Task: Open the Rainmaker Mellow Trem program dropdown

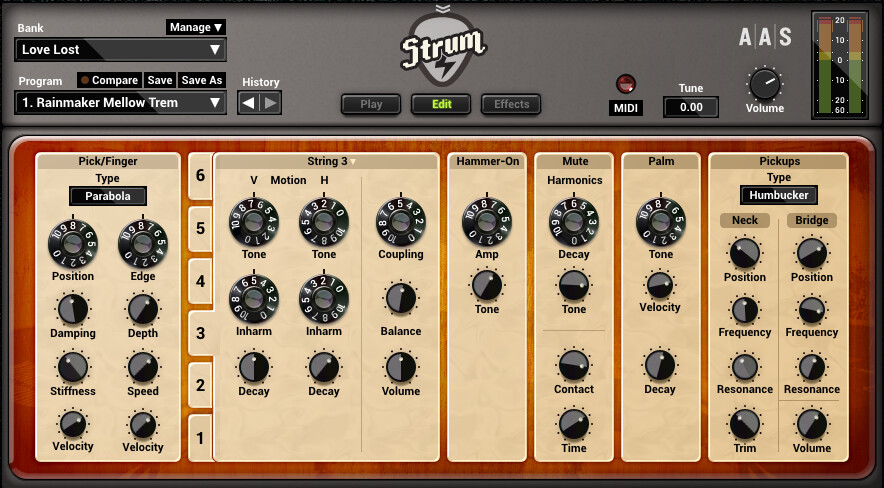Action: click(x=121, y=103)
